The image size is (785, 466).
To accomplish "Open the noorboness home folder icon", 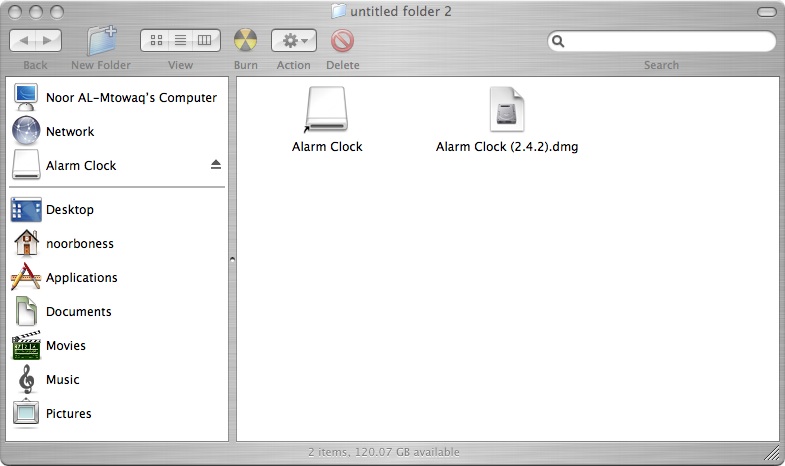I will coord(26,243).
